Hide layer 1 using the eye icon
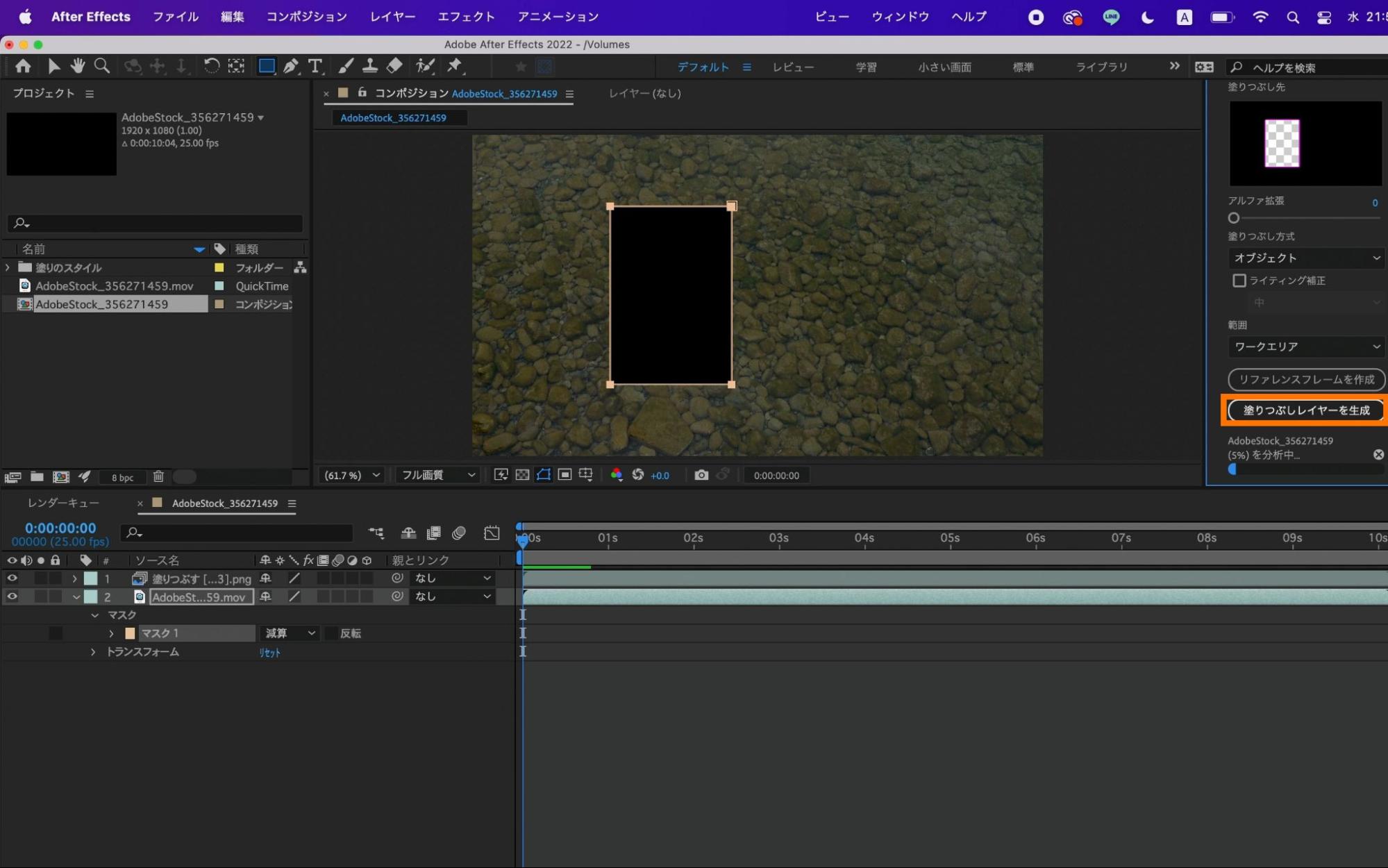 (x=12, y=578)
